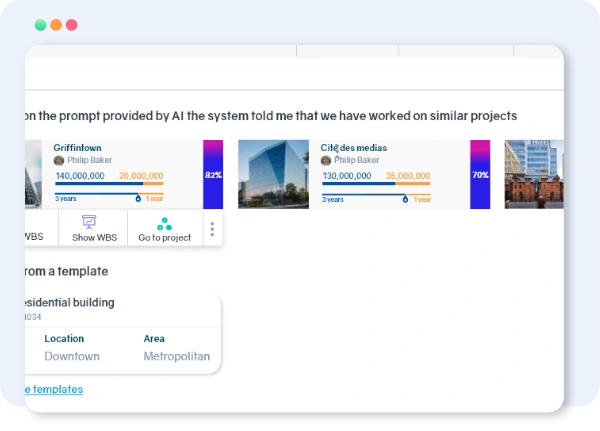
Task: Open the Griffintown project title
Action: point(79,148)
